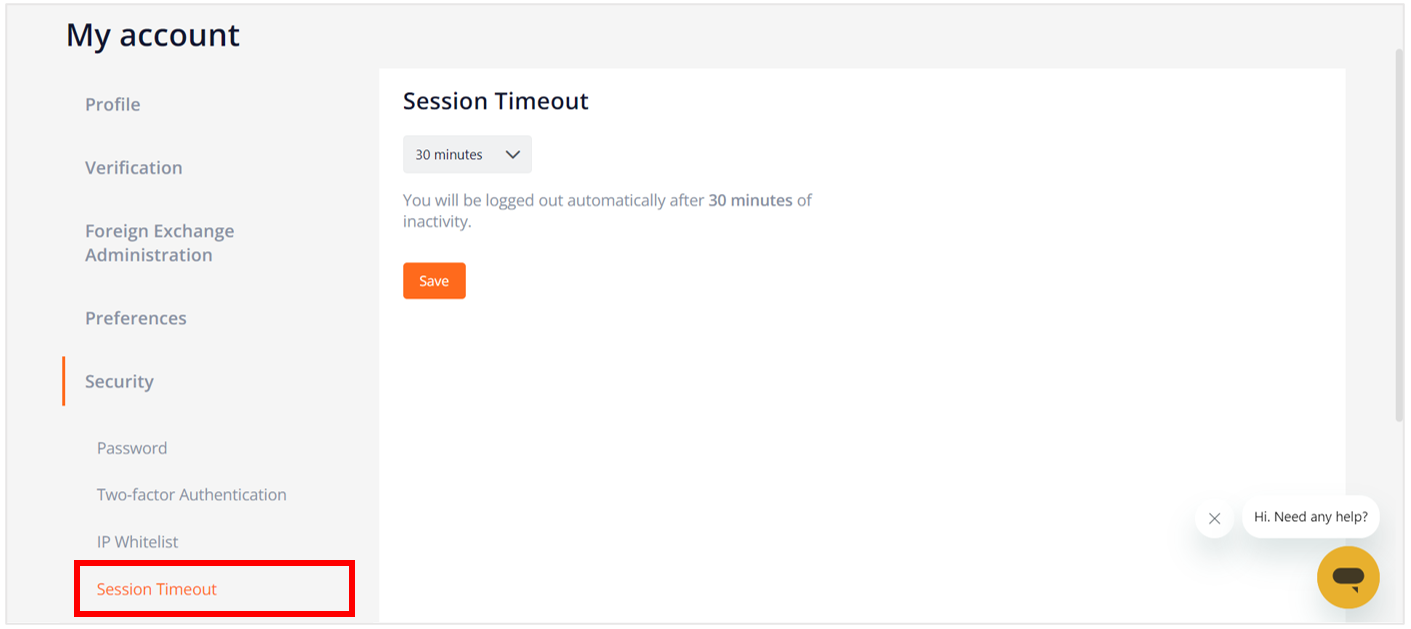Save the session timeout setting

tap(434, 281)
